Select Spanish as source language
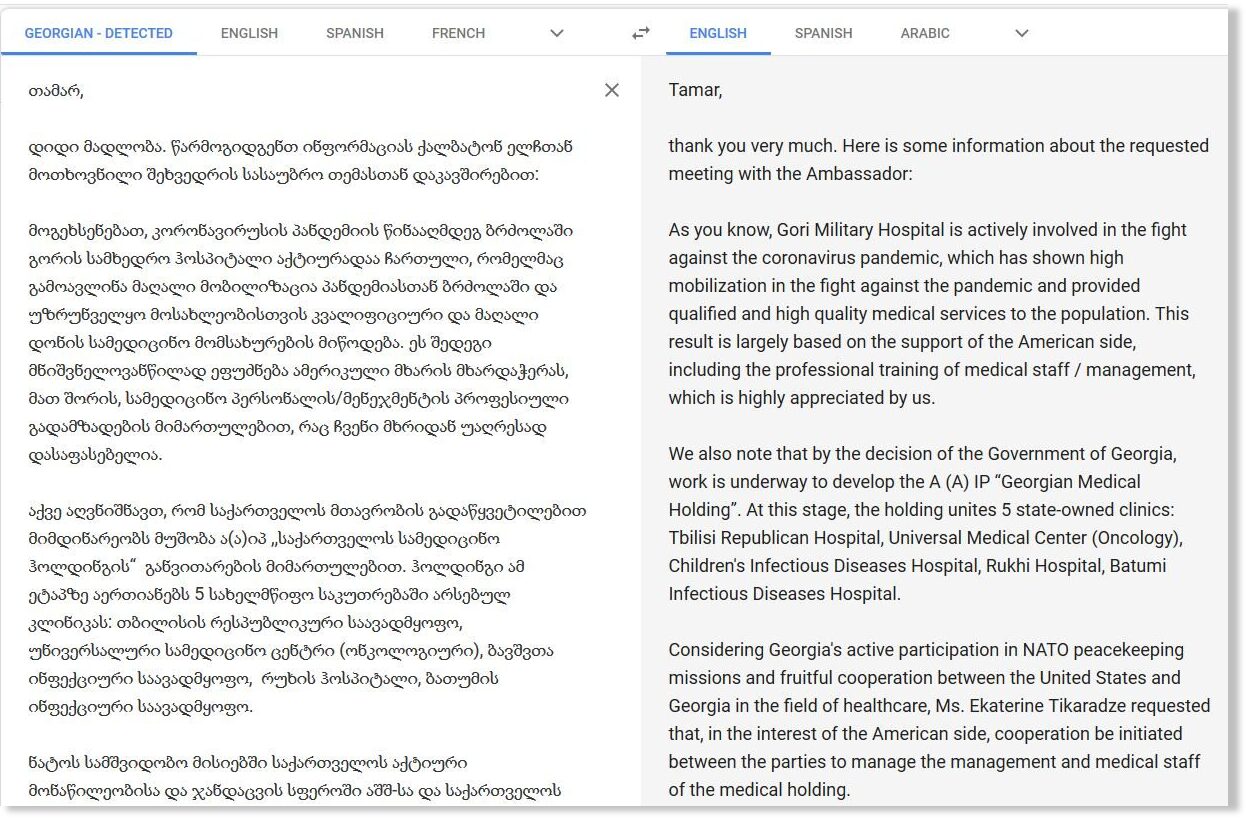Image resolution: width=1246 pixels, height=820 pixels. tap(355, 33)
